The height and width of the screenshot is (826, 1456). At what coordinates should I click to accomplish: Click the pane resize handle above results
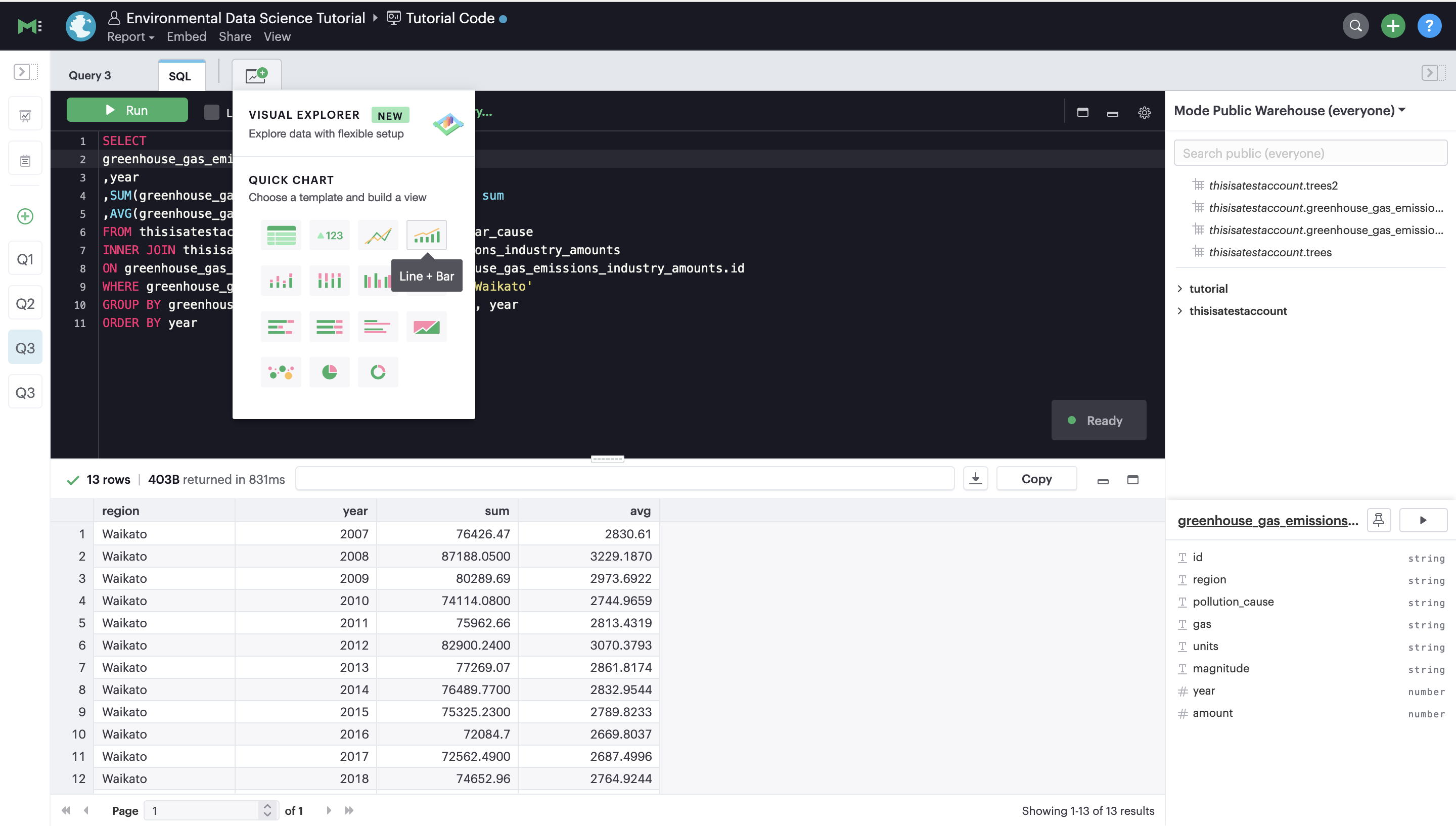click(608, 458)
